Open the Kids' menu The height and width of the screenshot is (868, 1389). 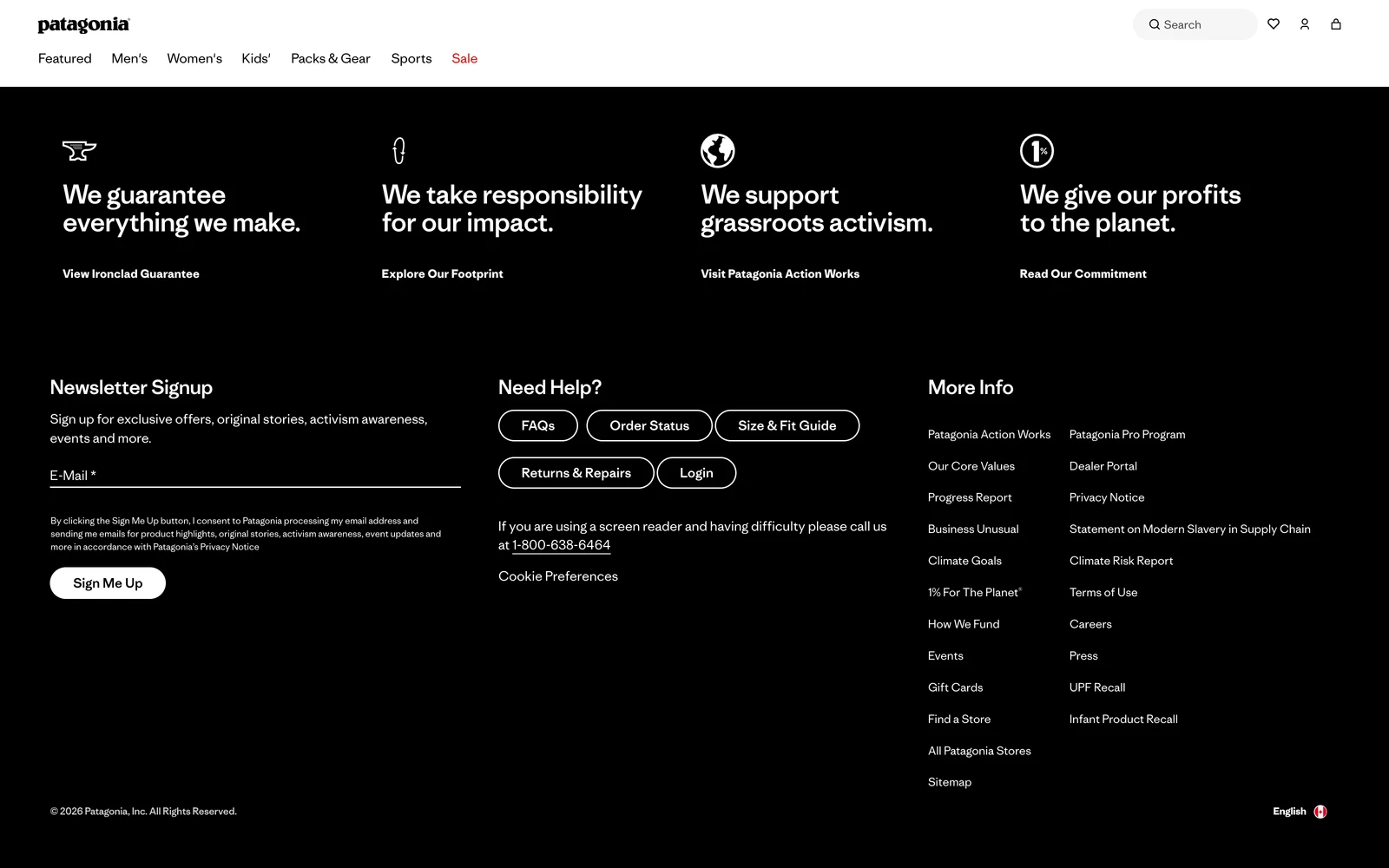256,58
